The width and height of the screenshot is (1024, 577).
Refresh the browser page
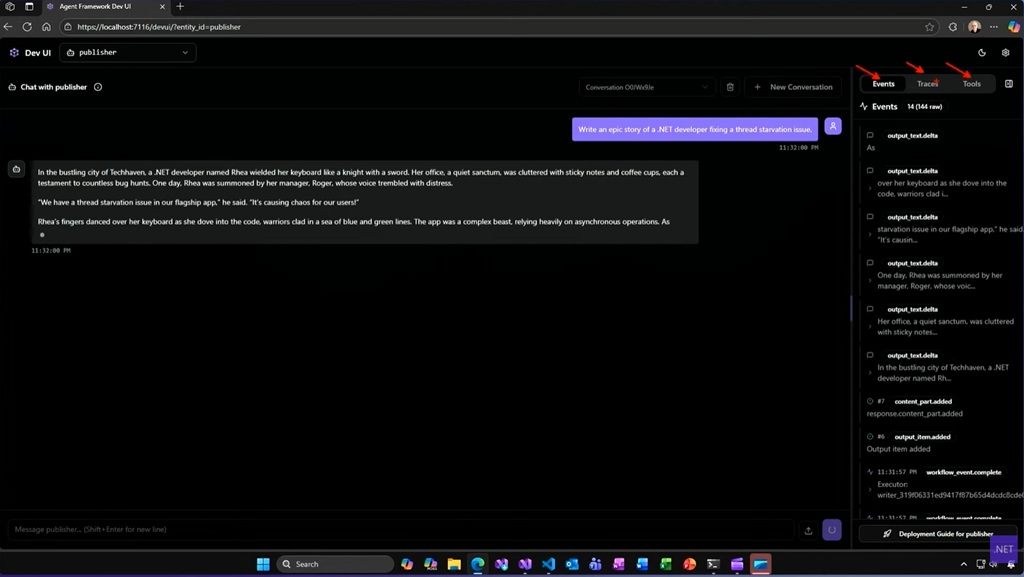27,27
